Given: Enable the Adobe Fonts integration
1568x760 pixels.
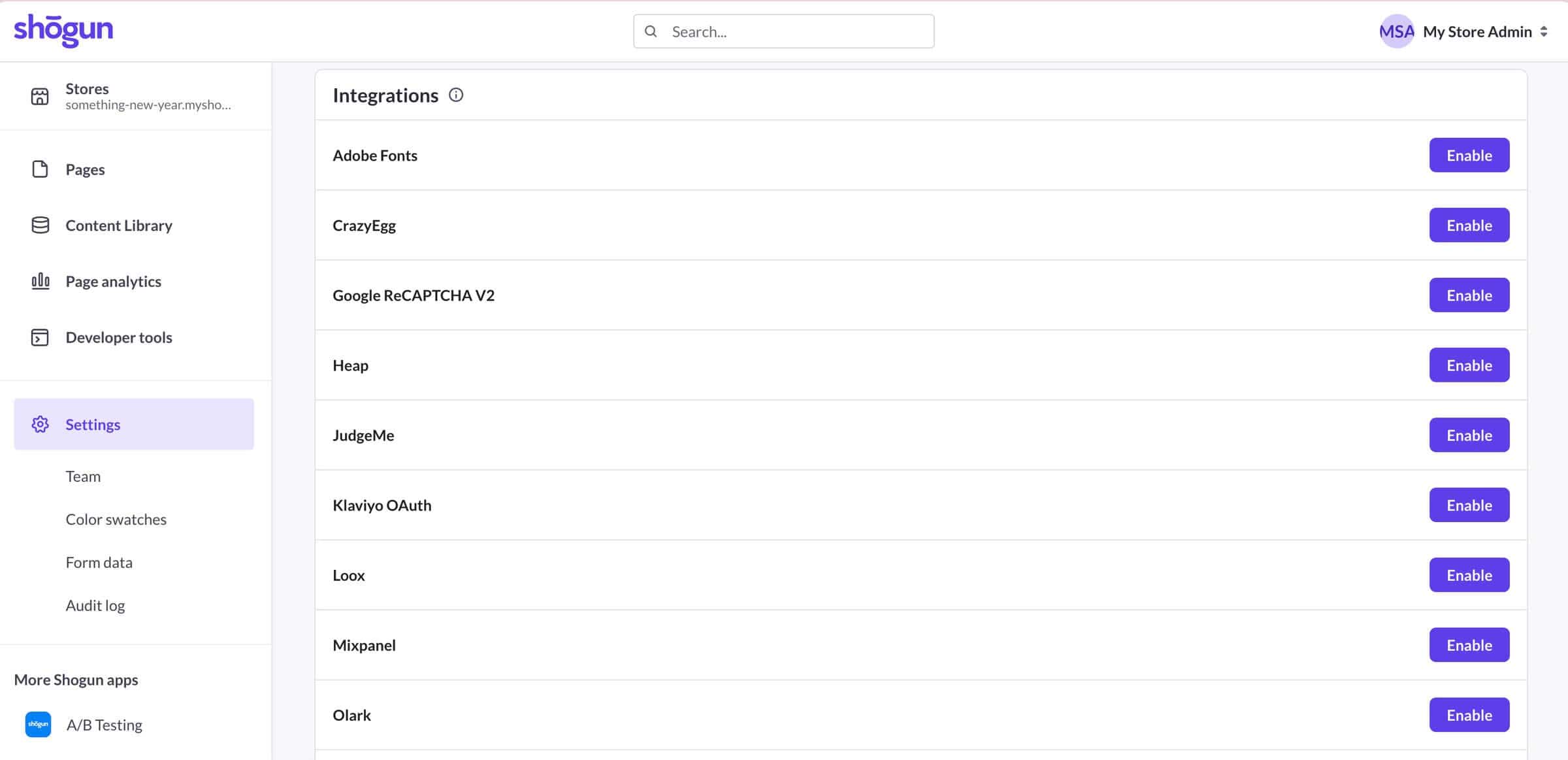Looking at the screenshot, I should 1469,155.
